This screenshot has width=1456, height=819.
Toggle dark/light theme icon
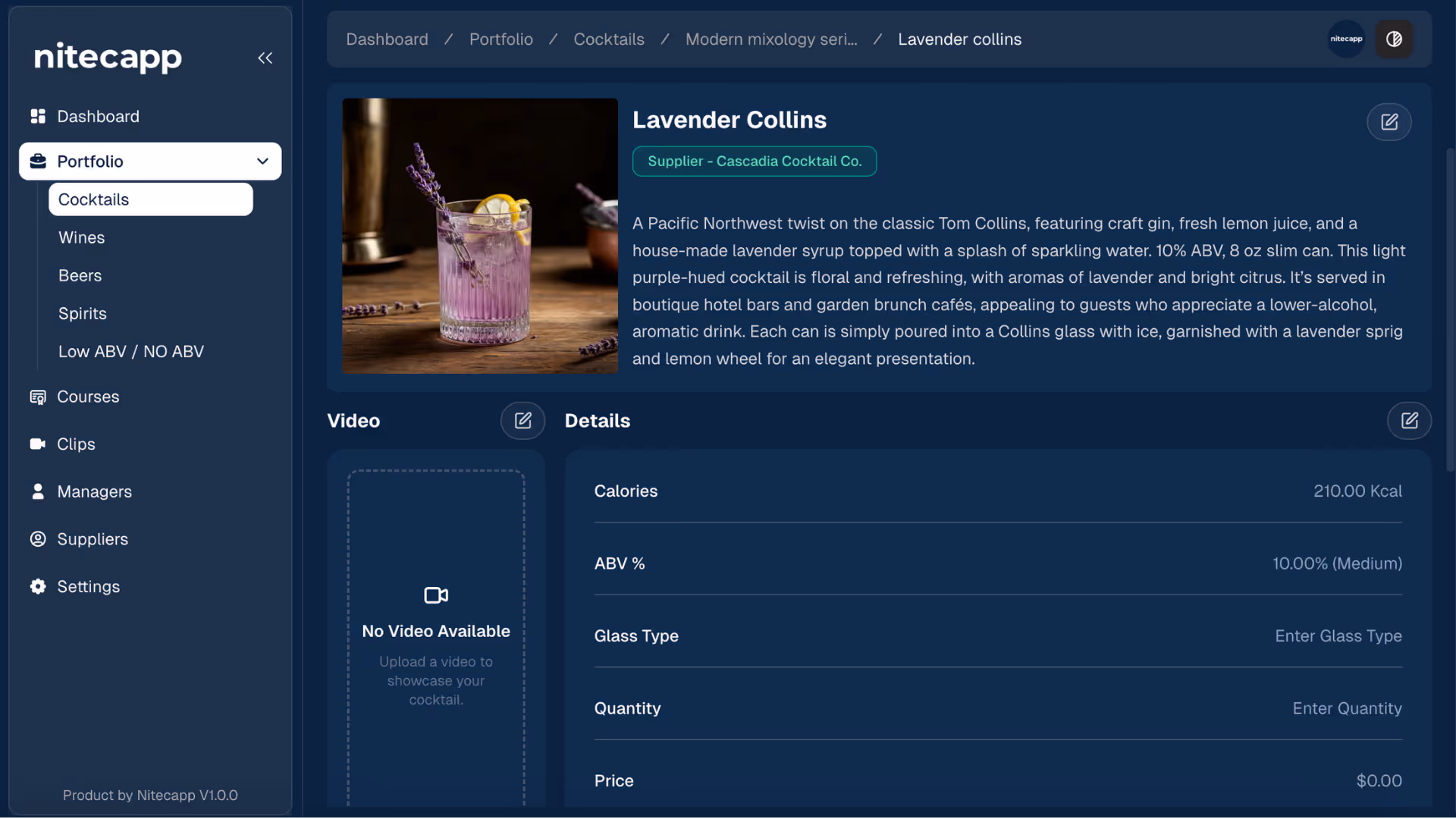(x=1394, y=39)
